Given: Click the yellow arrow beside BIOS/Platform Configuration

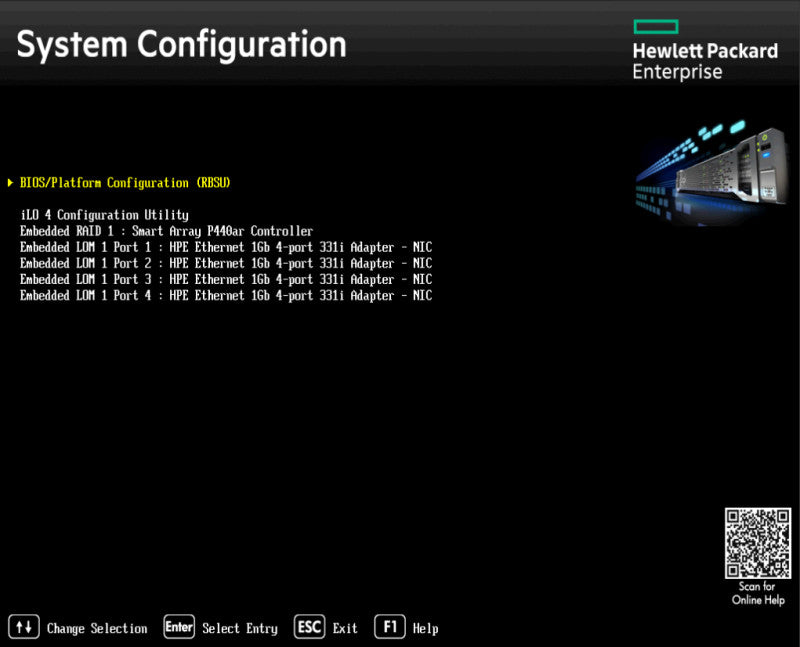Looking at the screenshot, I should click(x=10, y=183).
